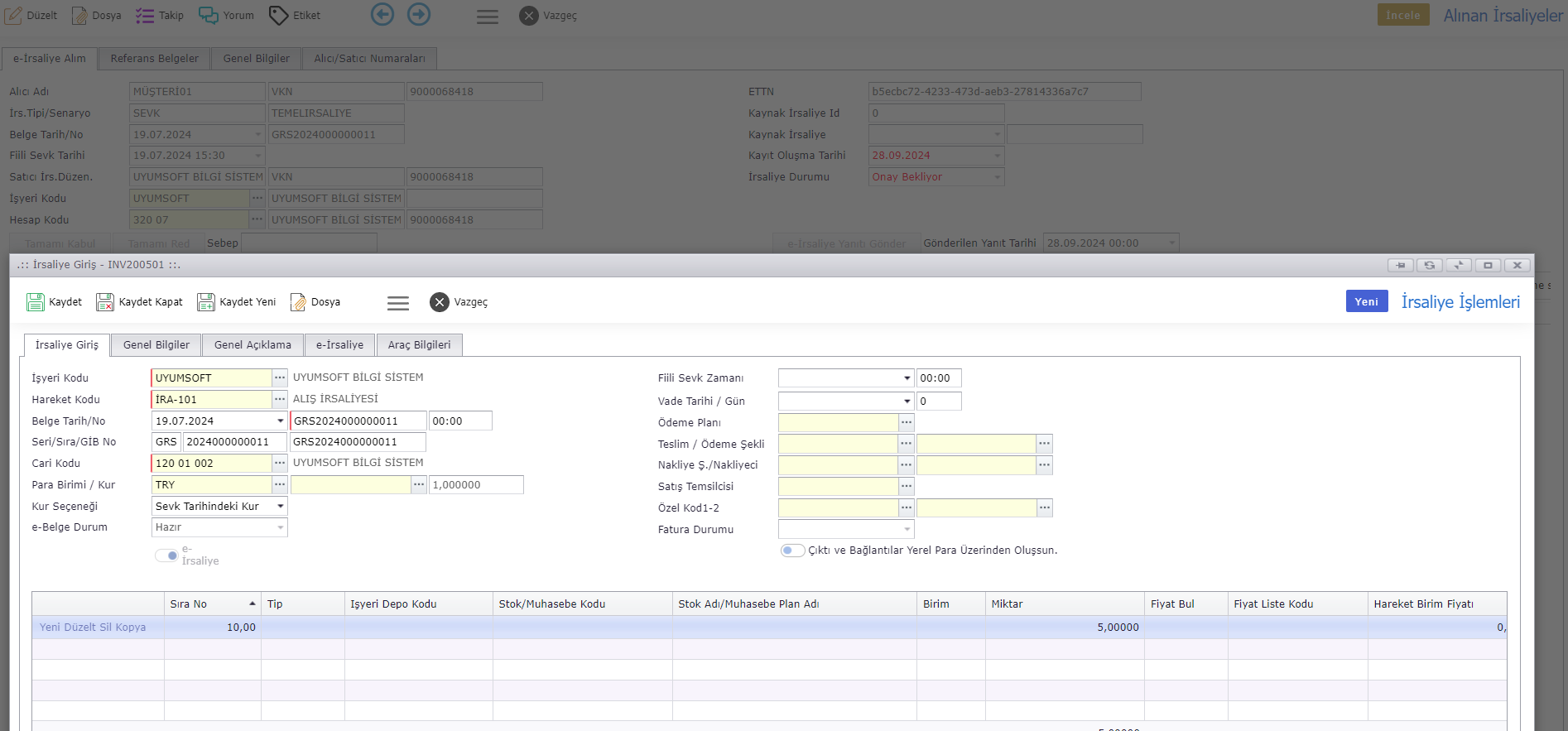Open Gönderilen Yanıt Tarihi dropdown
1568x731 pixels.
1172,243
